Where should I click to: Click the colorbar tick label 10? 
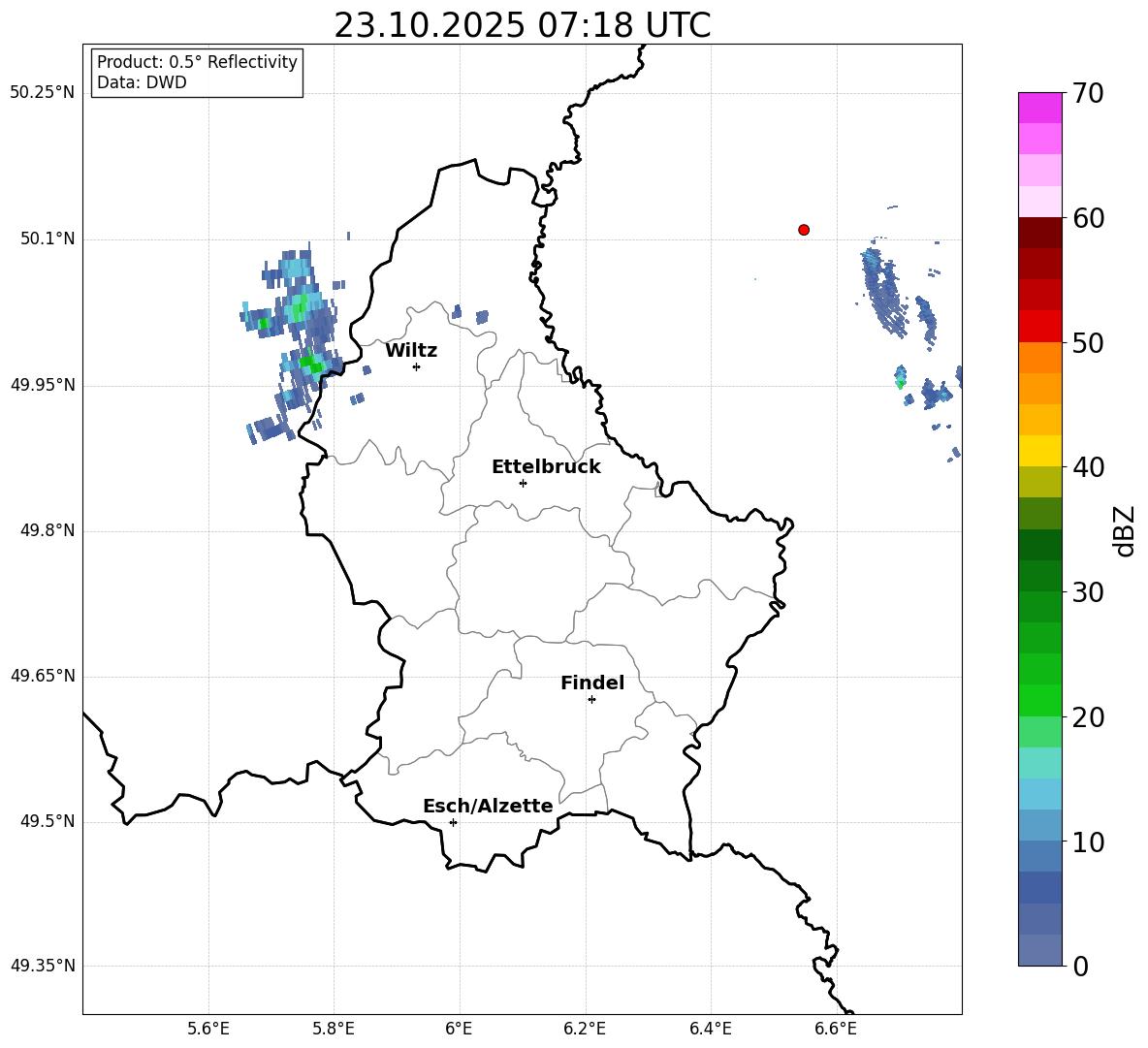click(1089, 842)
